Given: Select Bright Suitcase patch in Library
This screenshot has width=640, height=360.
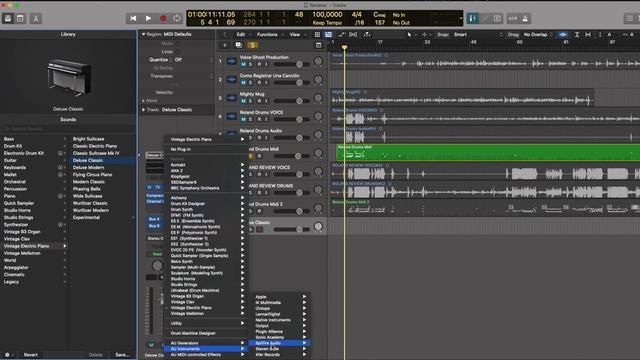Looking at the screenshot, I should coord(89,139).
